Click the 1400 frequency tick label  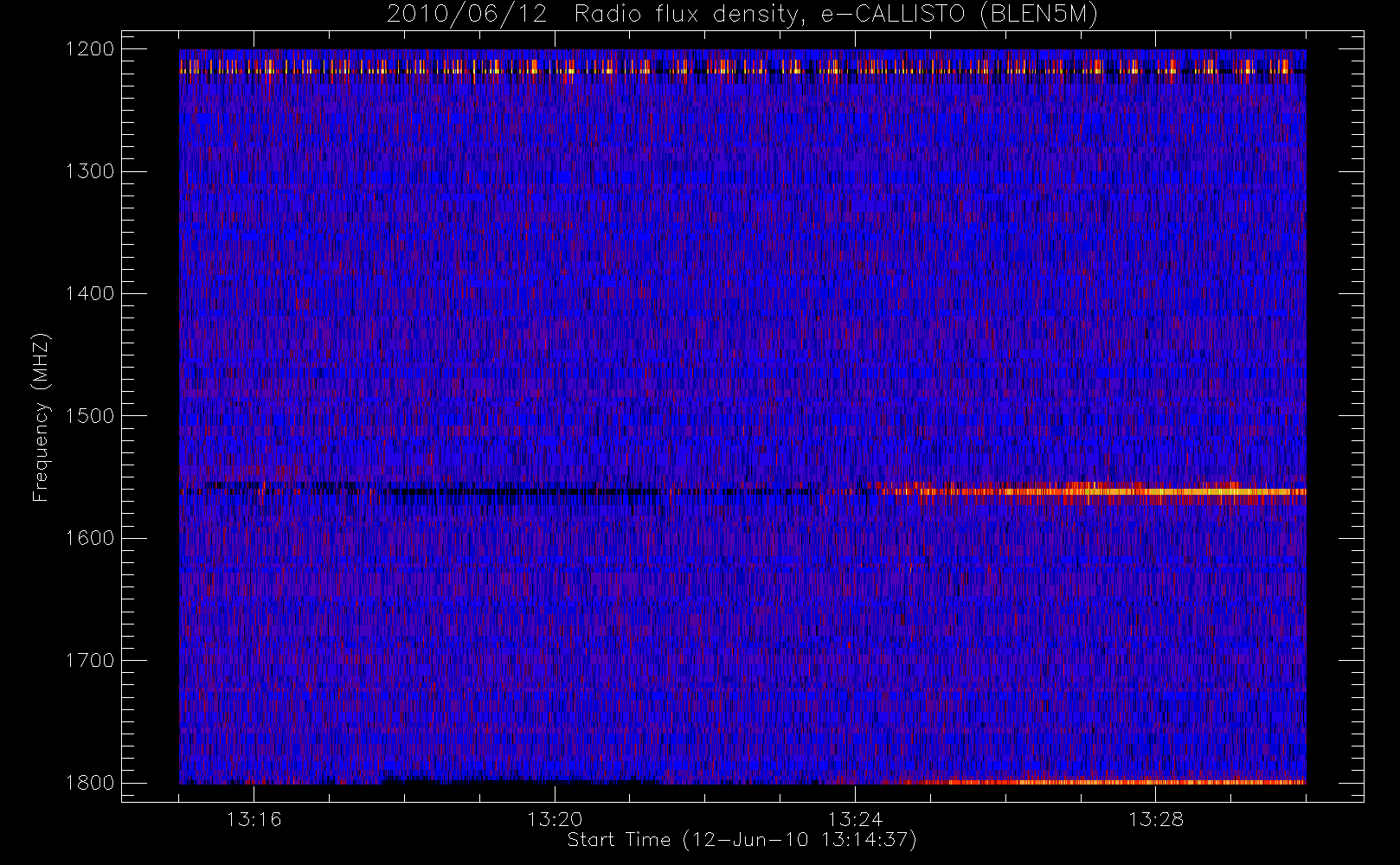coord(90,294)
